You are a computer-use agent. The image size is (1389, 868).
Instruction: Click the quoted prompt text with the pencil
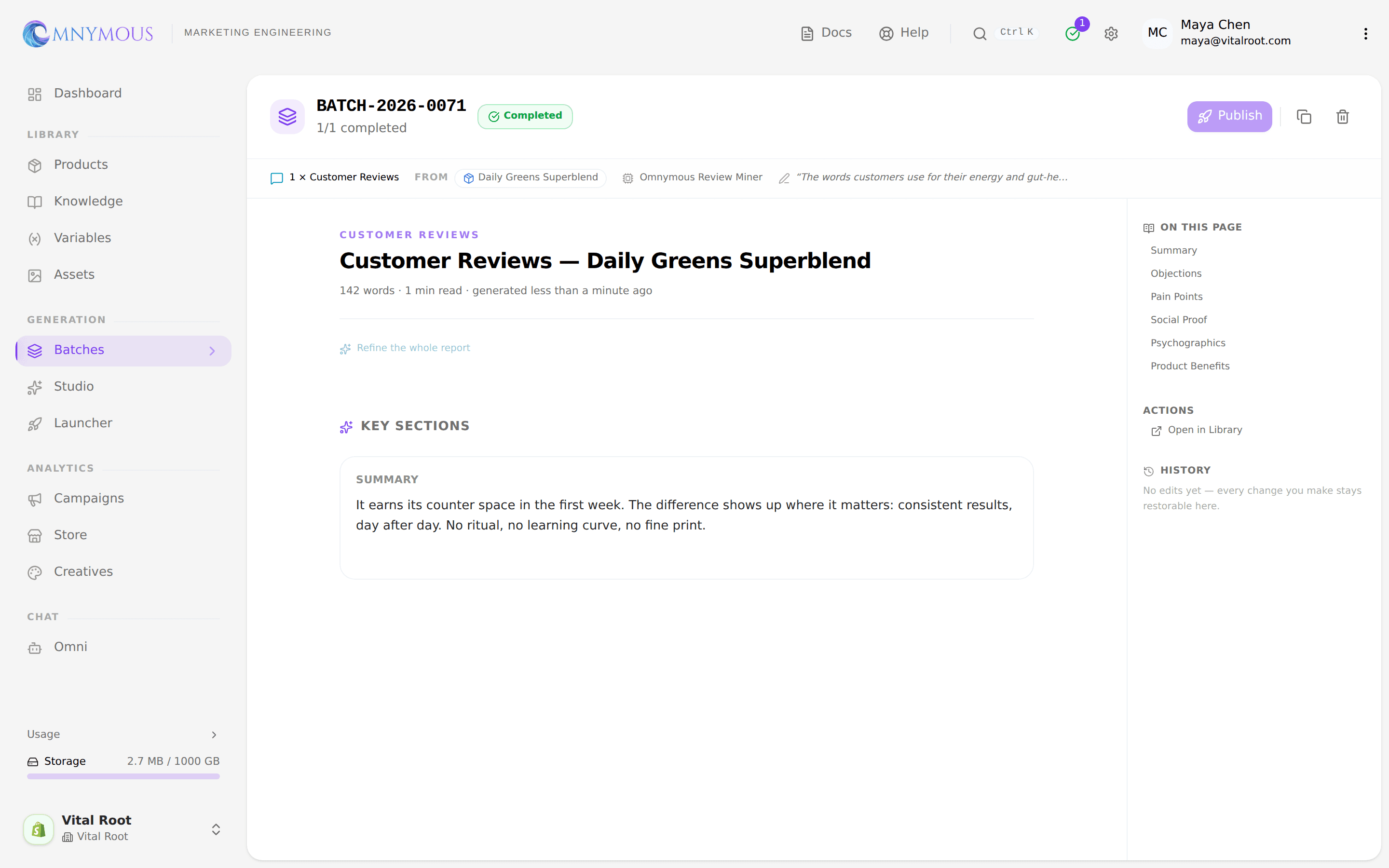(x=924, y=177)
